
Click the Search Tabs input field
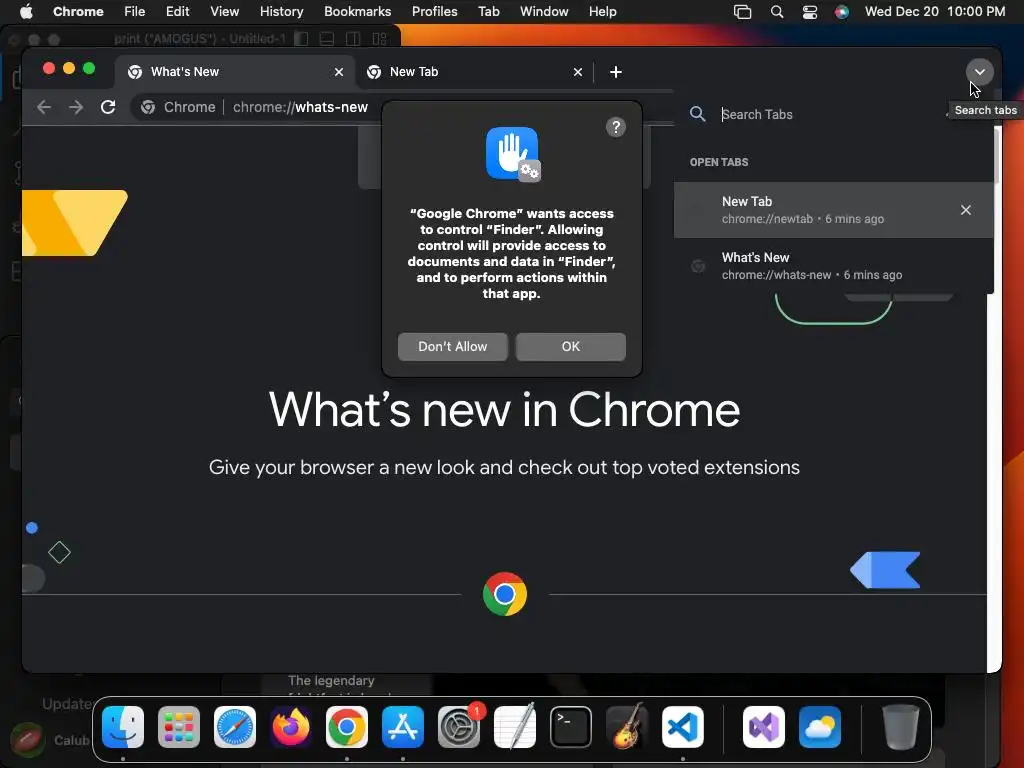point(829,114)
